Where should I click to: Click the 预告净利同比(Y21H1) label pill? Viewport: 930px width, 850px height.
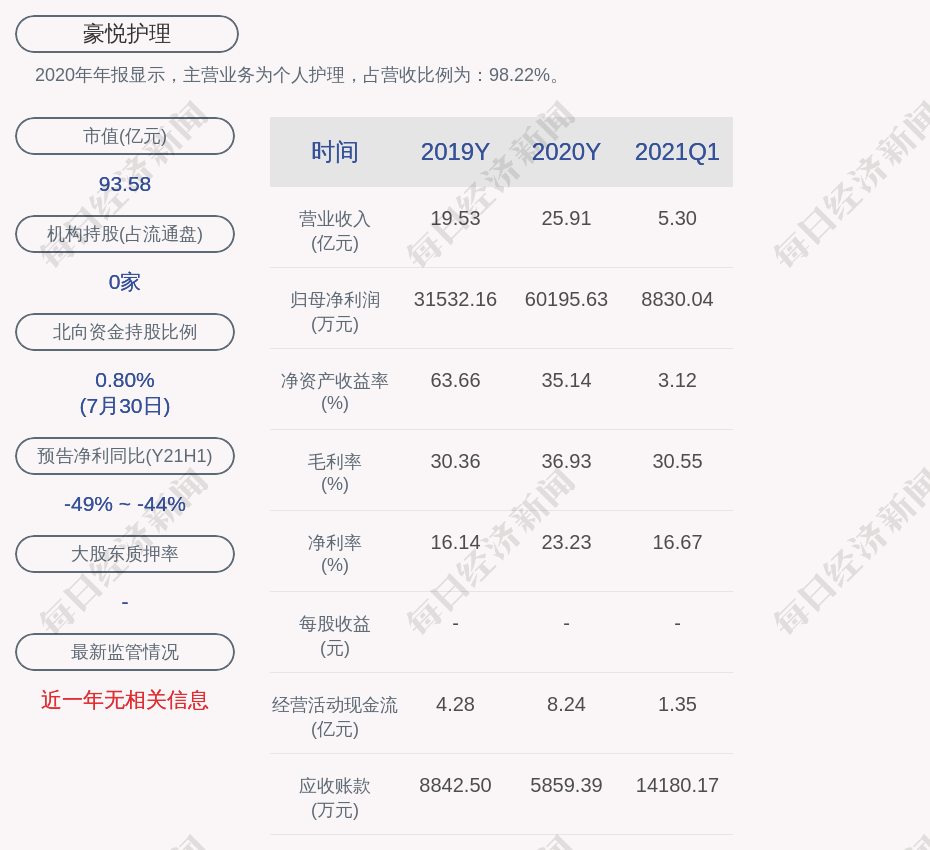tap(125, 456)
